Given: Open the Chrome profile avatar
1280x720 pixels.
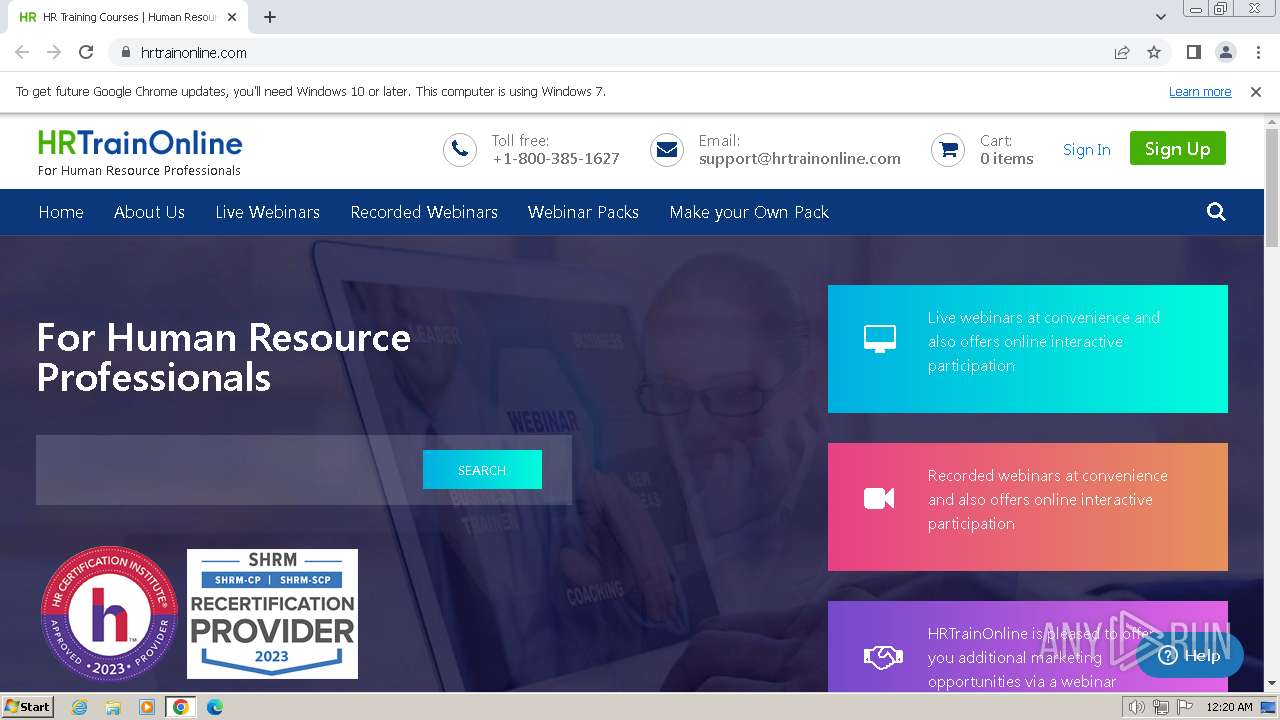Looking at the screenshot, I should [x=1225, y=52].
